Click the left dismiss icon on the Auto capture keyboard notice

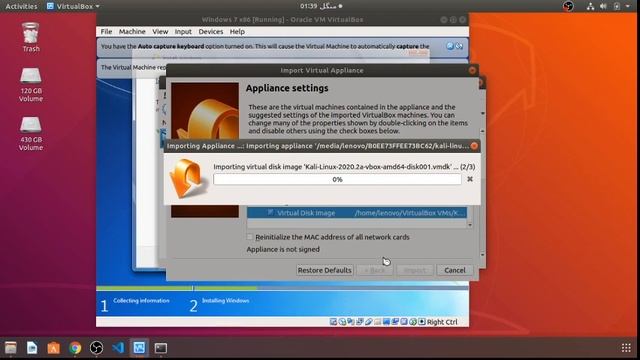click(450, 46)
